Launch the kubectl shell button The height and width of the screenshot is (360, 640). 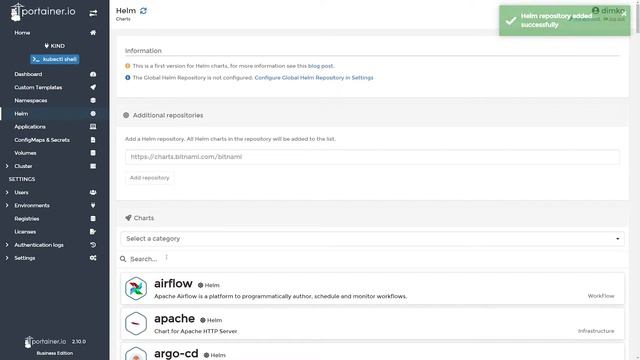(x=55, y=59)
